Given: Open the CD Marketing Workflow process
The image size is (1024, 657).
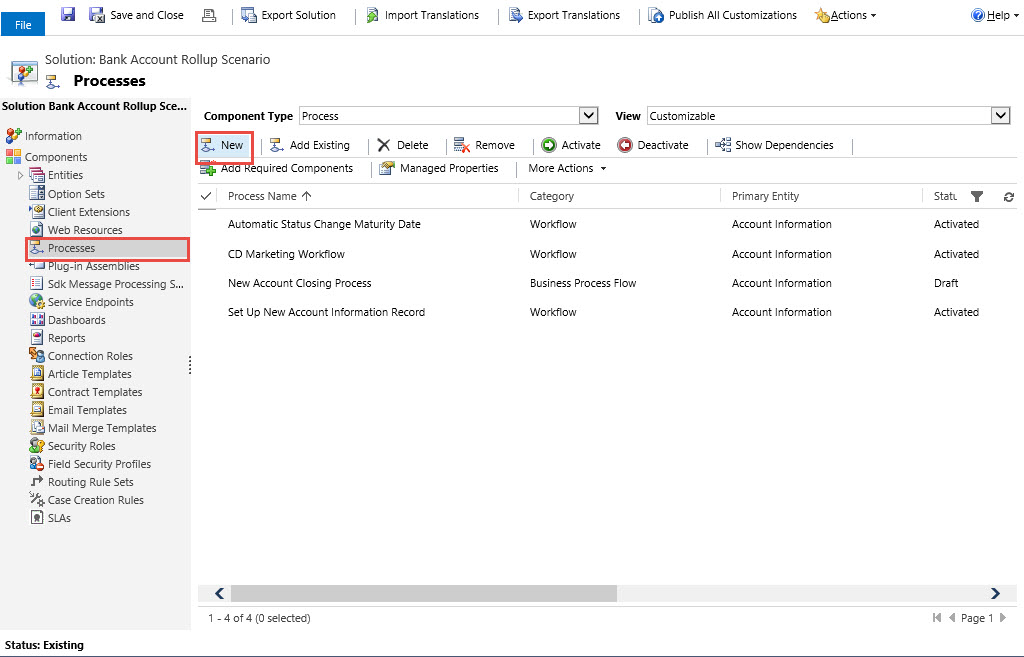Looking at the screenshot, I should tap(286, 254).
